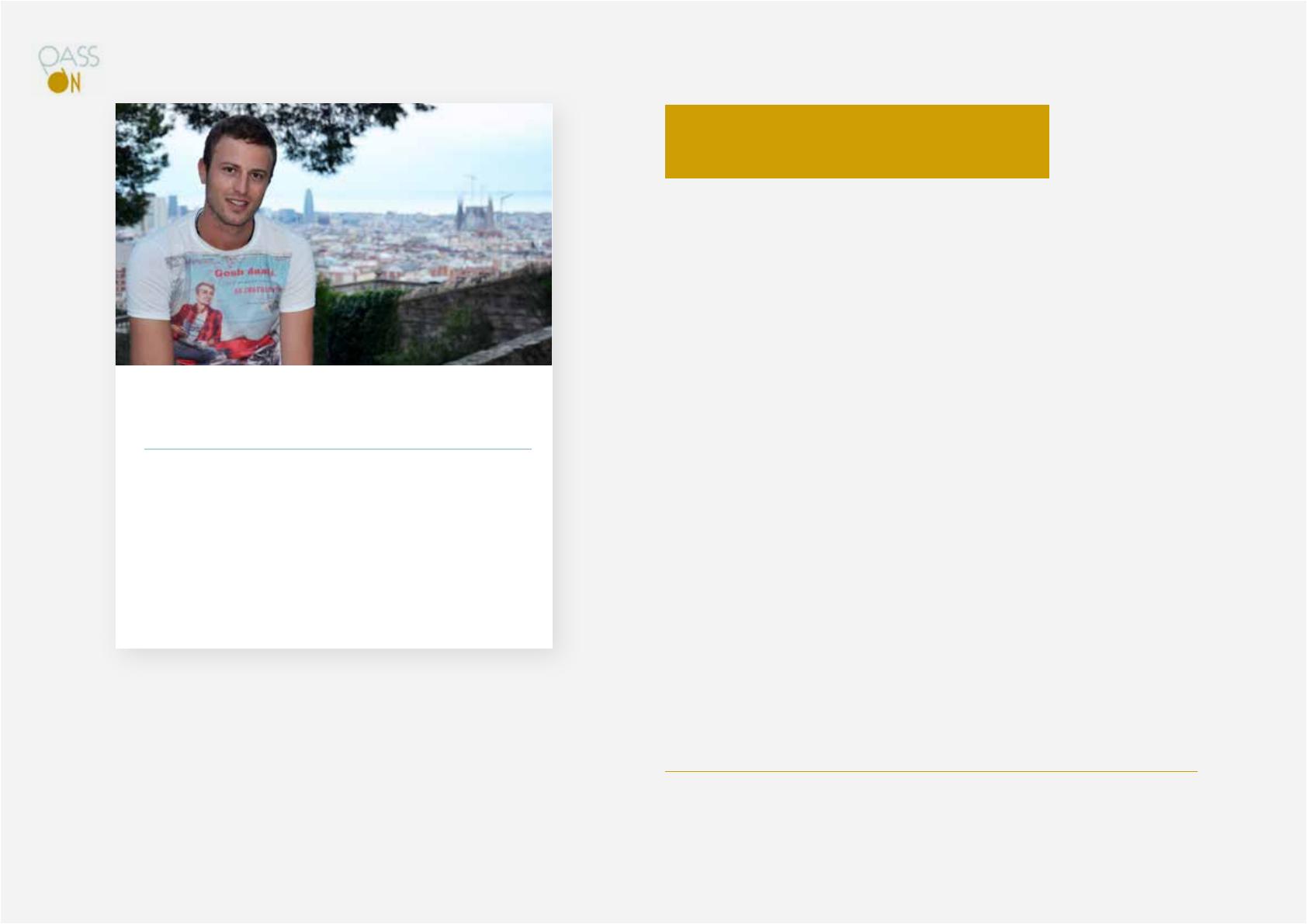The image size is (1307, 924).
Task: Click the Gosh dang T-shirt print
Action: [x=248, y=281]
